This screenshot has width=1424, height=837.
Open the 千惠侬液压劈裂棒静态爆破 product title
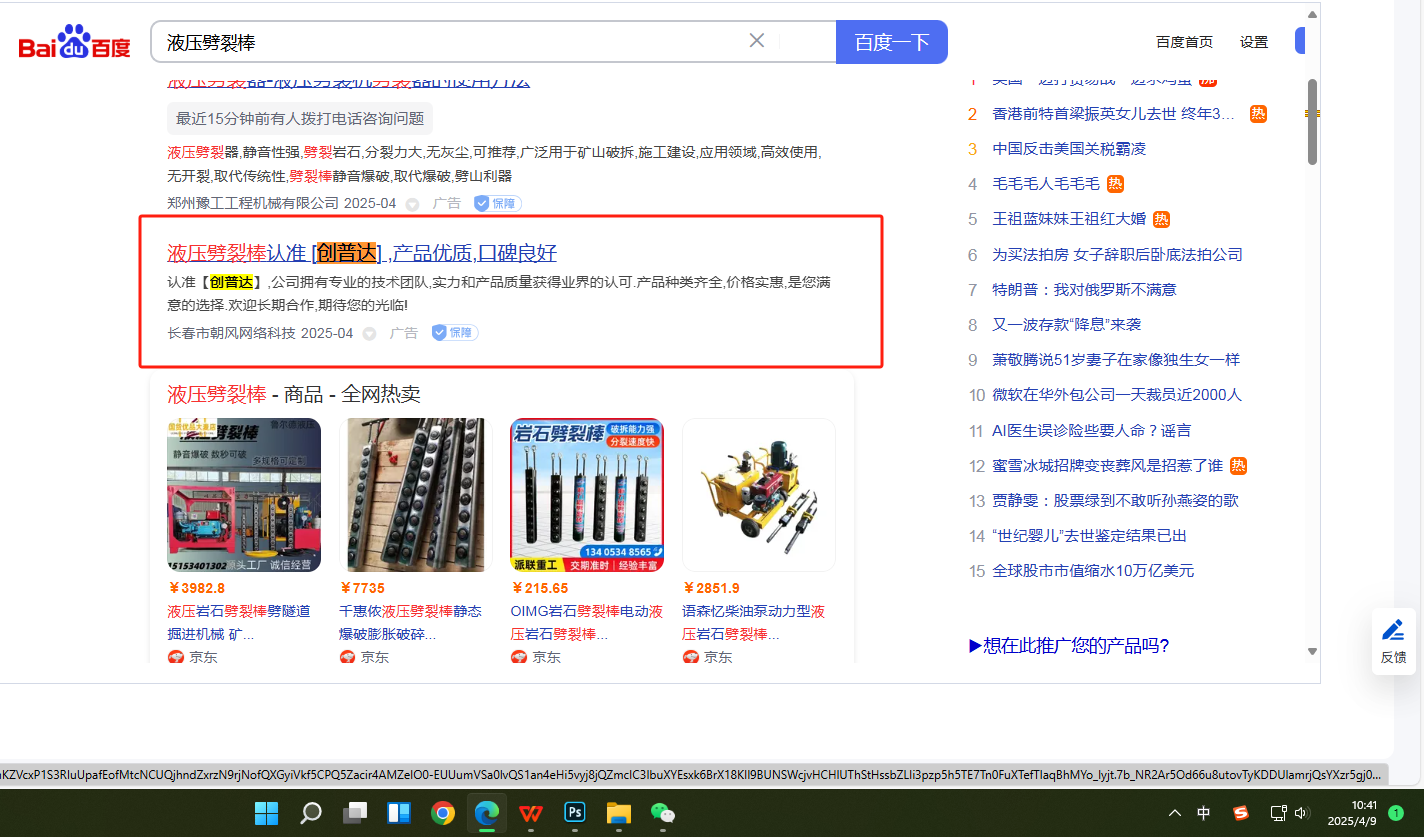point(410,622)
